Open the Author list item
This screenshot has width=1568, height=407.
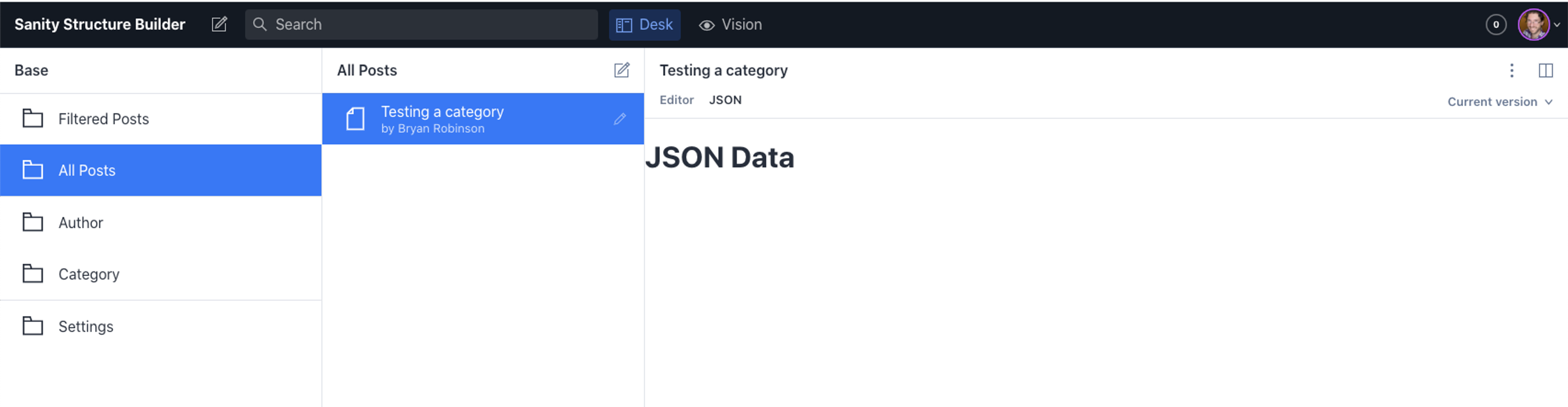[x=161, y=222]
